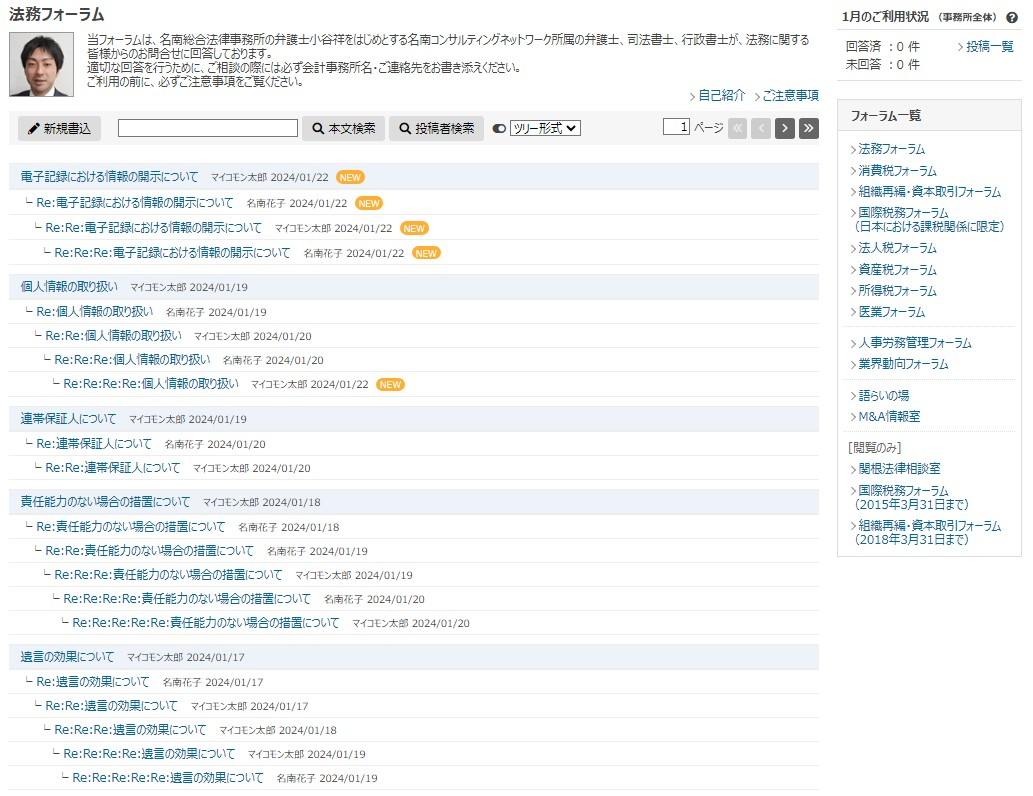Open the ご注意事項 link

point(789,96)
